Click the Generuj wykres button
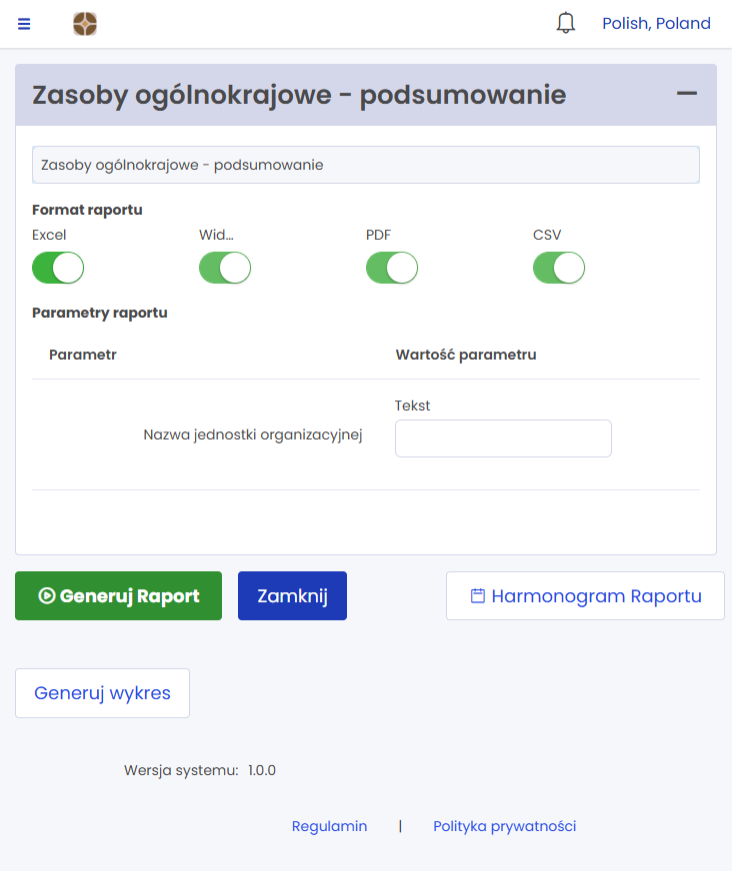This screenshot has width=732, height=871. pyautogui.click(x=102, y=693)
